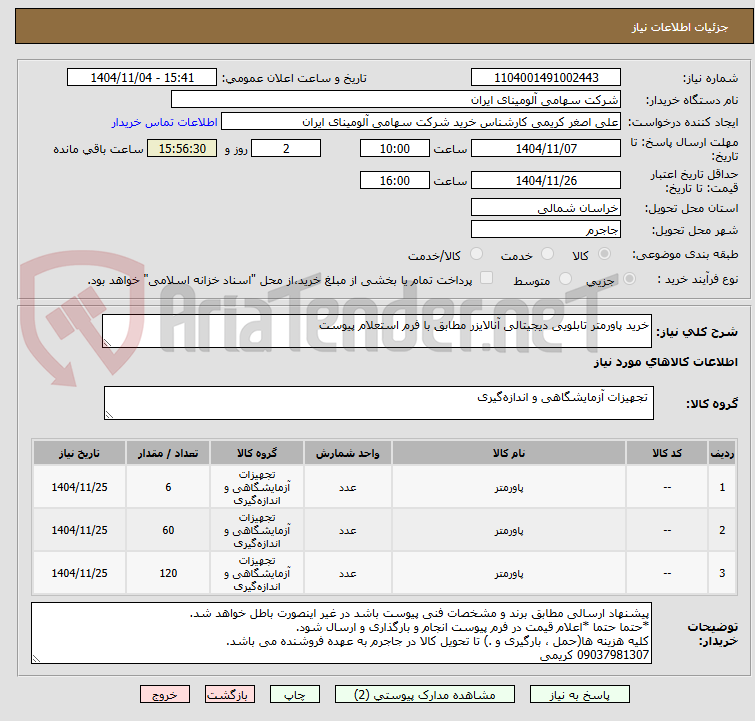Click پاورمتر in row 1
Viewport: 755px width, 721px height.
click(509, 487)
